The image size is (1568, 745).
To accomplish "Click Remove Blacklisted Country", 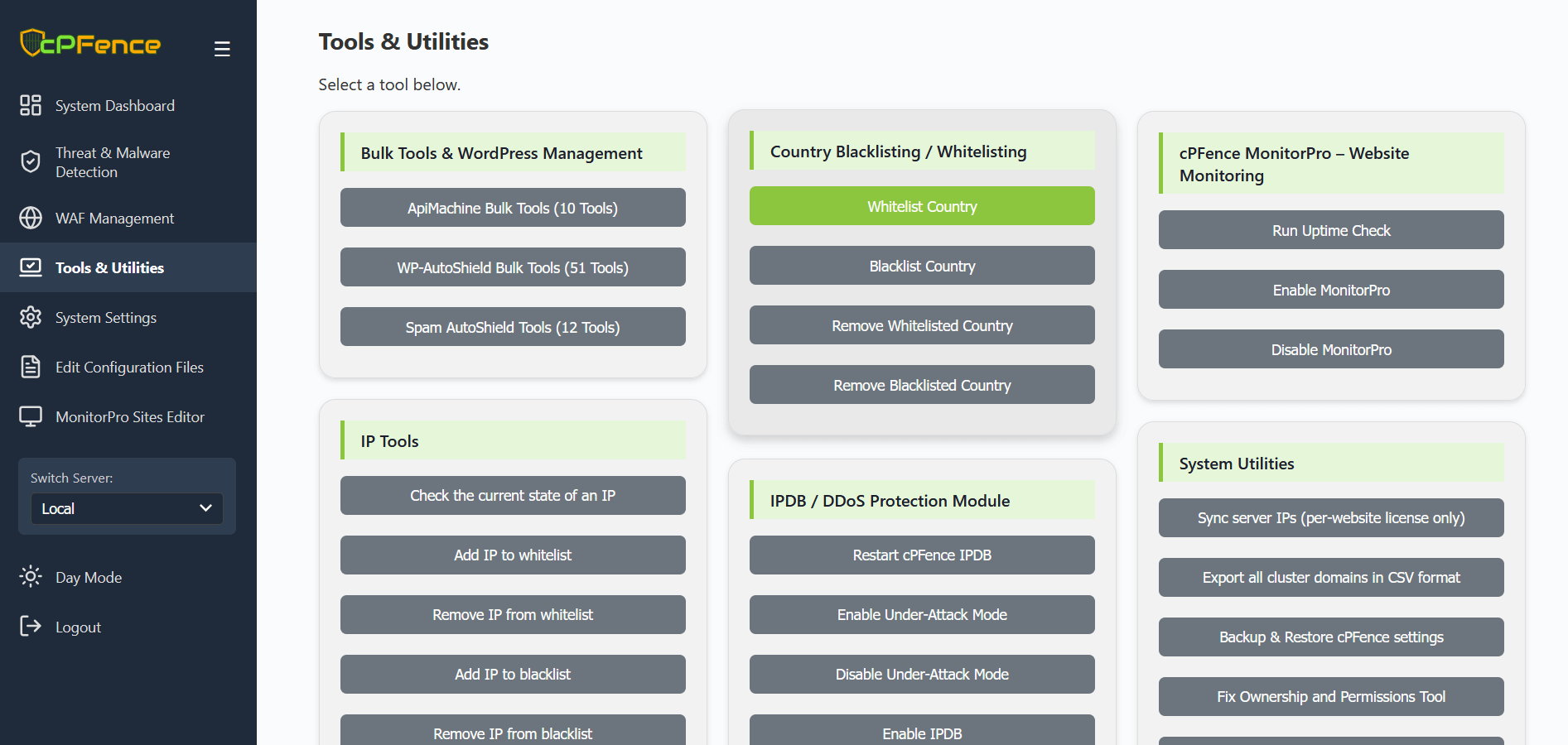I will 922,385.
